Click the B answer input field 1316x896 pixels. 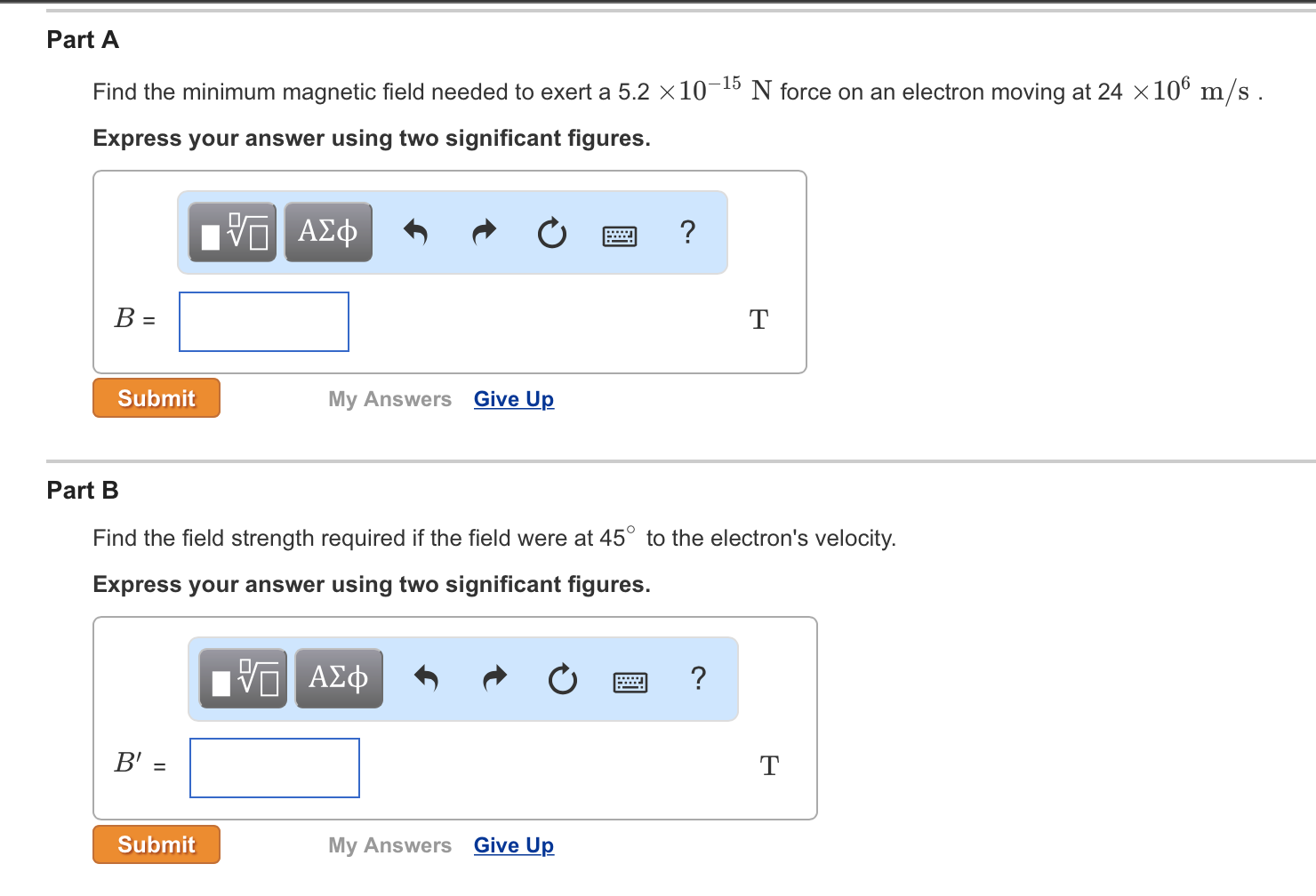click(263, 321)
